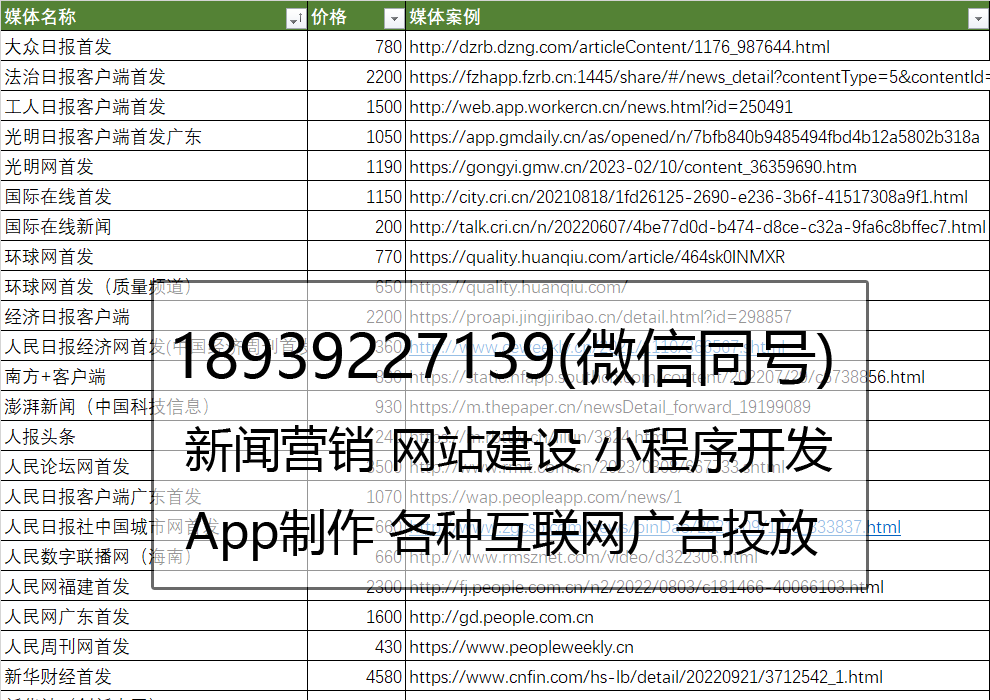Open the 媒体名称 column filter dropdown
This screenshot has height=700, width=990.
click(x=295, y=19)
